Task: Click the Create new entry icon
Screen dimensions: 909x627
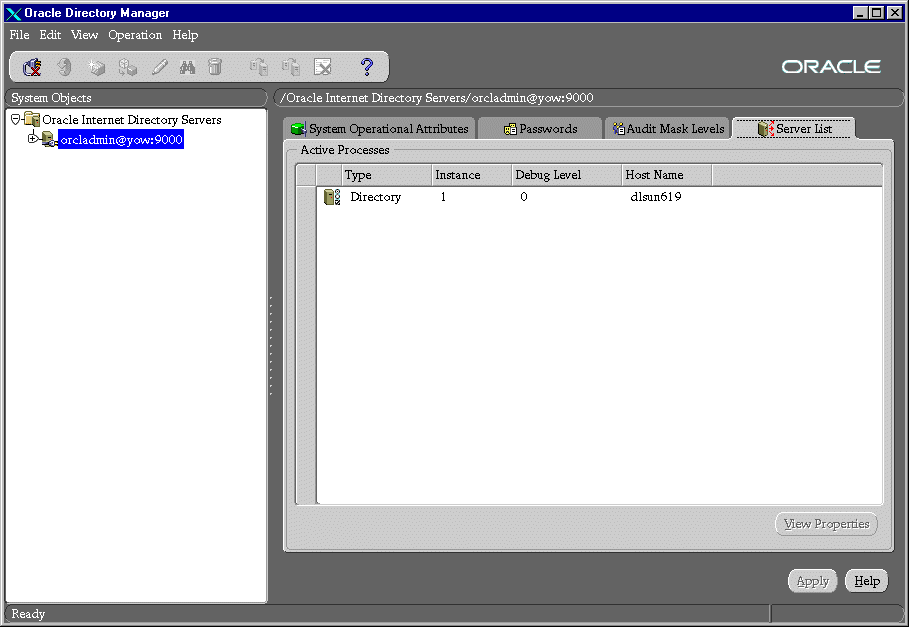Action: [x=96, y=67]
